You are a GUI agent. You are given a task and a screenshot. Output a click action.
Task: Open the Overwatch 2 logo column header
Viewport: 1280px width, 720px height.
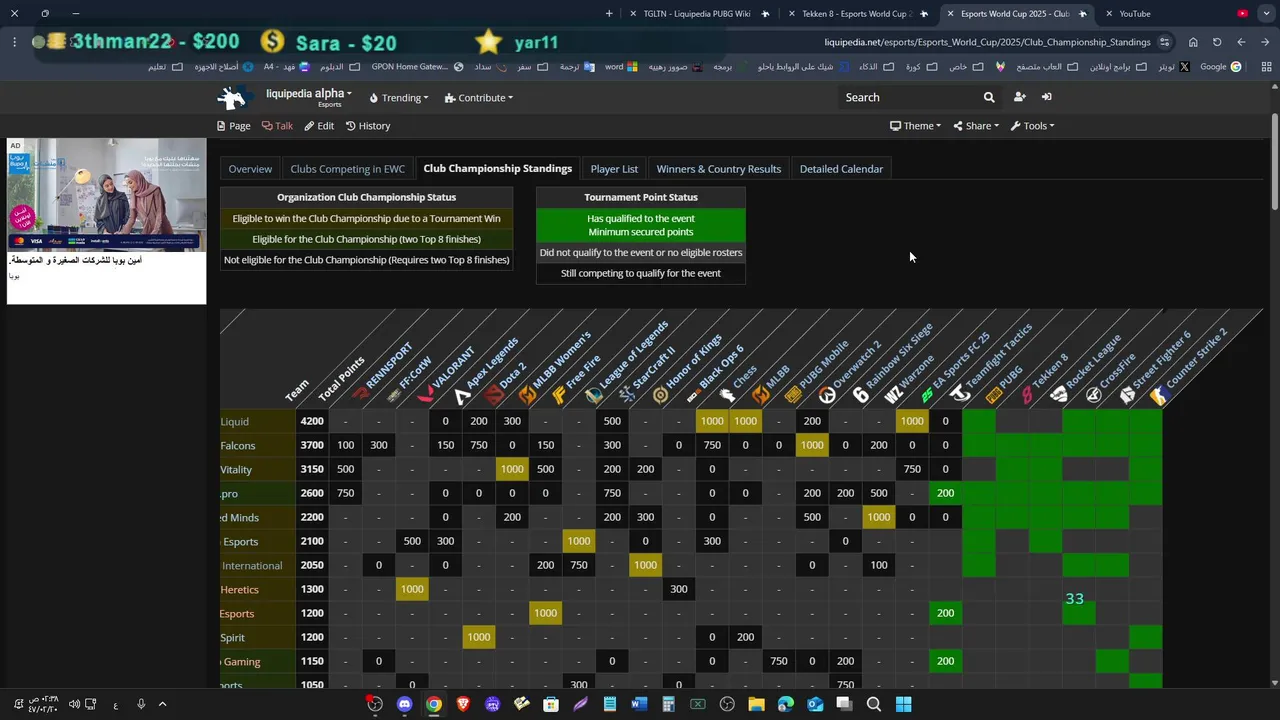click(827, 396)
